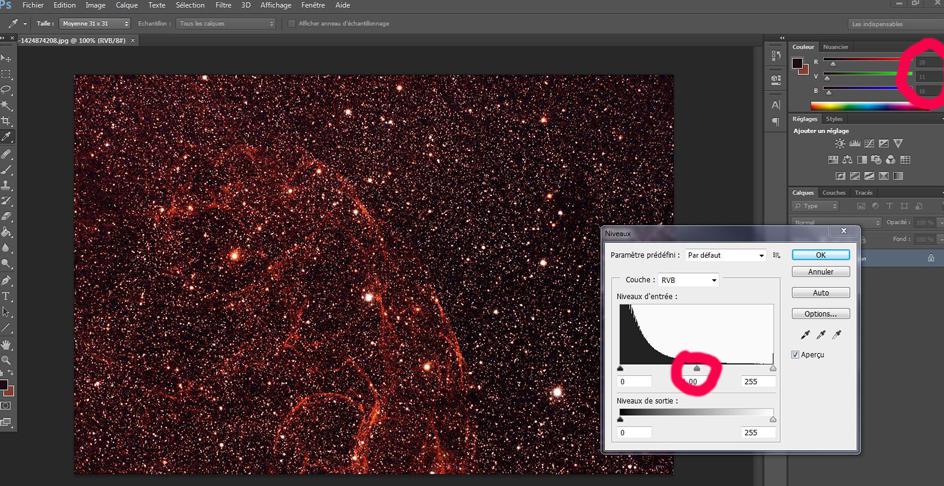
Task: Pick the white point eyedropper in Niveaux
Action: point(836,335)
